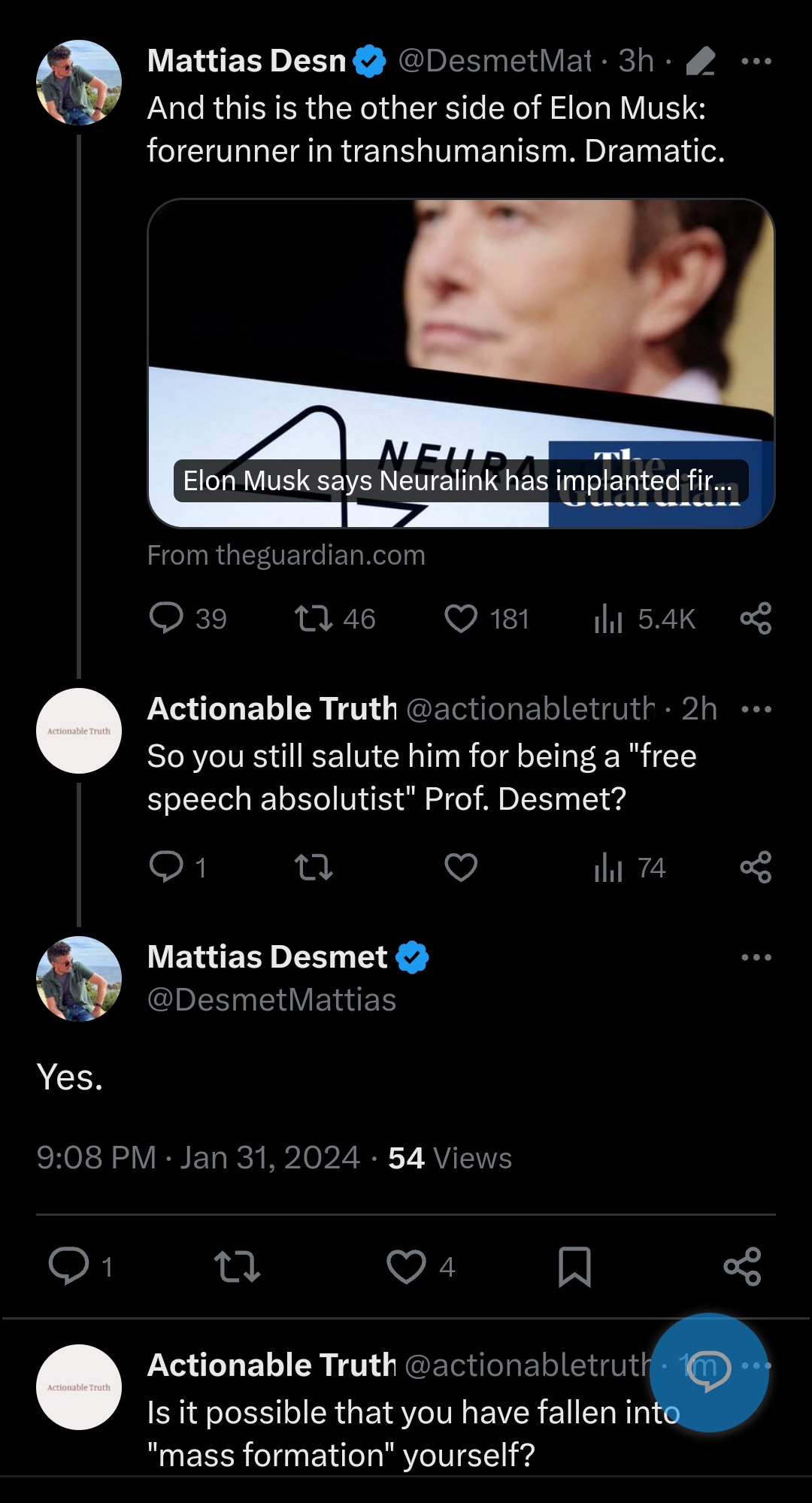Open the Guardian Neuralink article card
The height and width of the screenshot is (1503, 812).
[x=461, y=363]
